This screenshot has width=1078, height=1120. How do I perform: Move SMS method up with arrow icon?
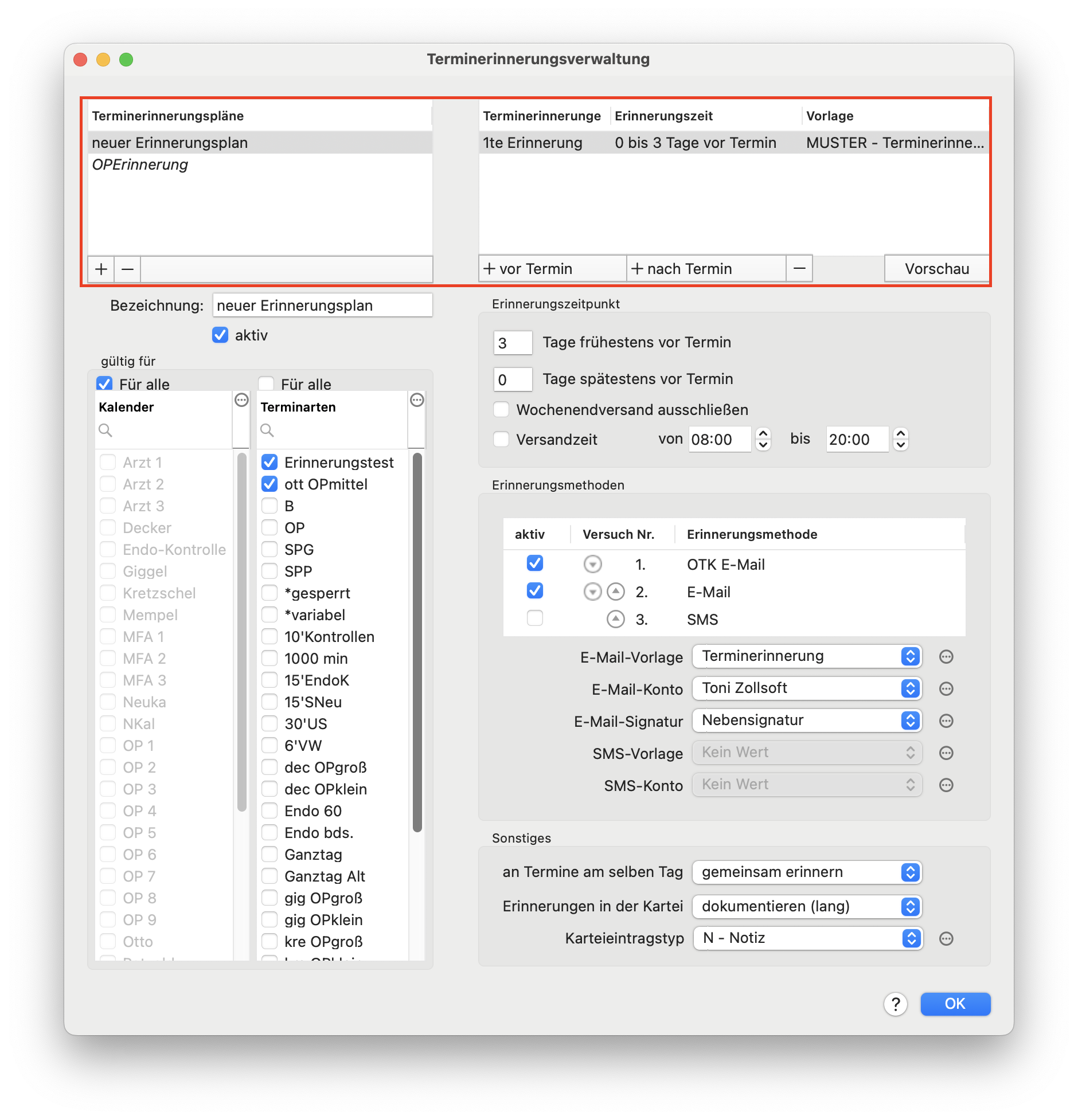point(616,619)
